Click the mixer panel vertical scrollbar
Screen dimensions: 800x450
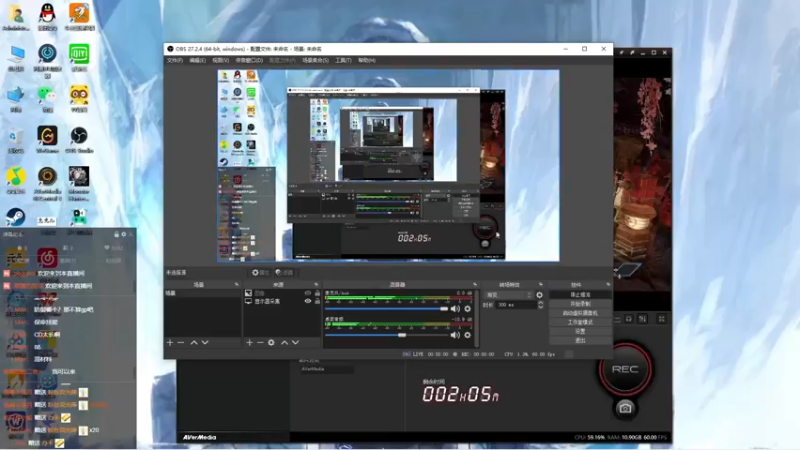[477, 319]
